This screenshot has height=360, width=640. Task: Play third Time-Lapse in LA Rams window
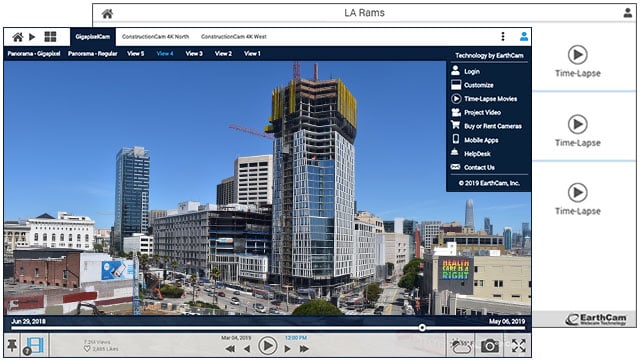[x=578, y=192]
